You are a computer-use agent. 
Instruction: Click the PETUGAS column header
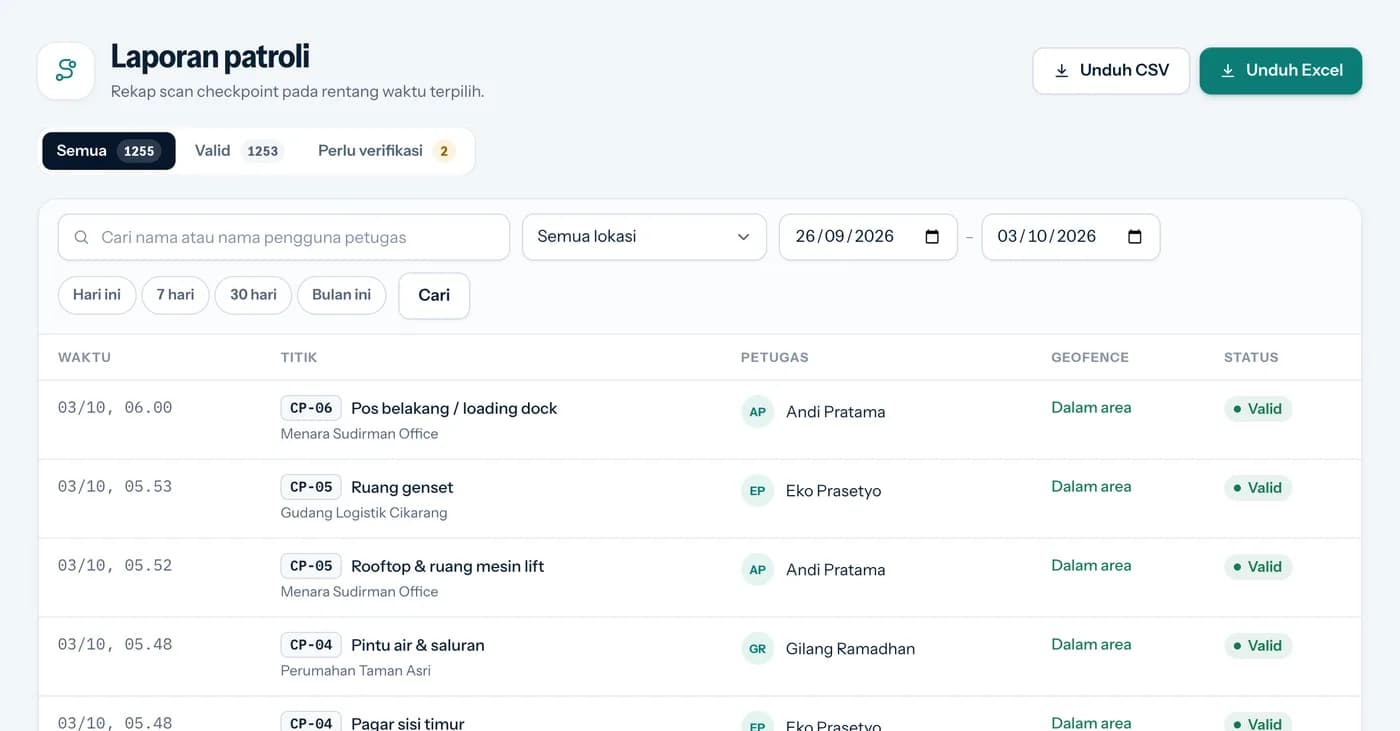pyautogui.click(x=775, y=358)
